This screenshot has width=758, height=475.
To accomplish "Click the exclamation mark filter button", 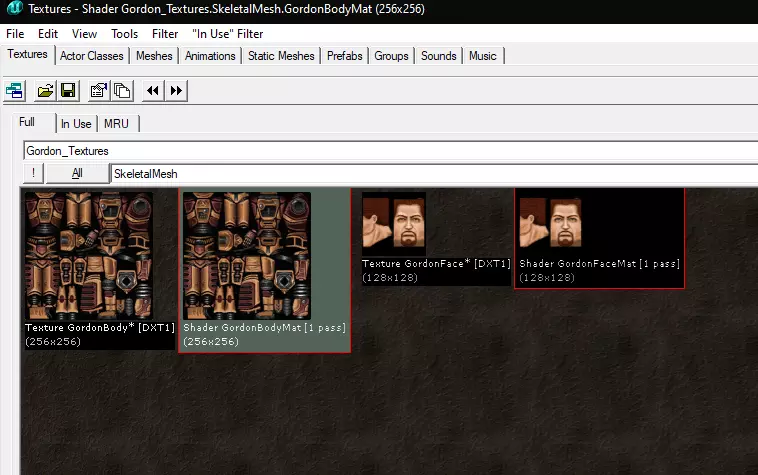I will click(33, 173).
